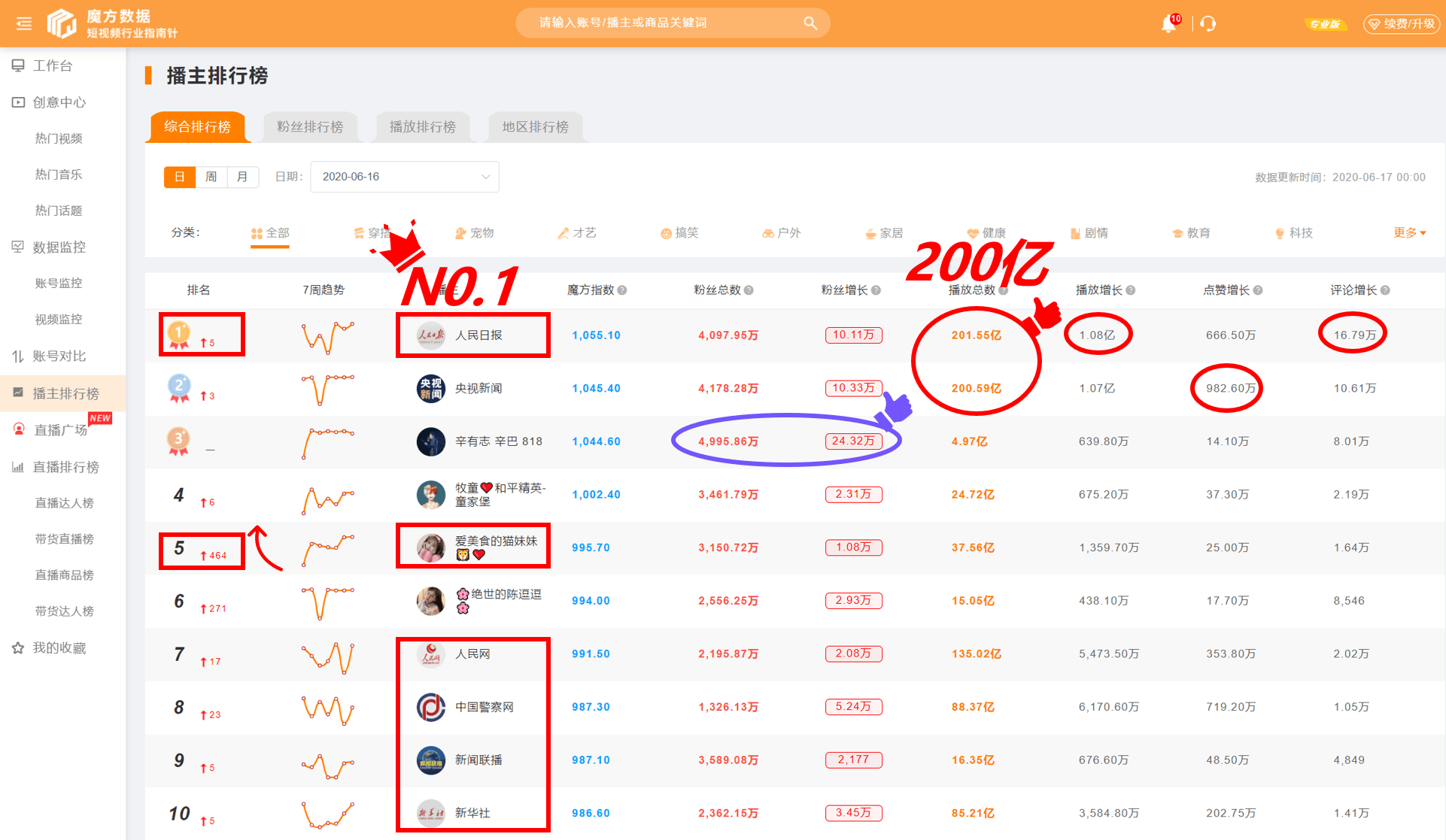This screenshot has height=840, width=1446.
Task: Click help icon beside 播放增长
Action: [1131, 290]
